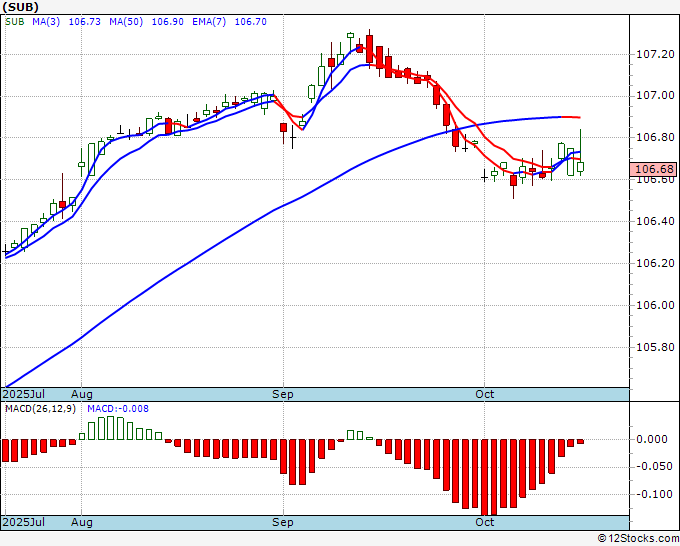Click the MA(50) value 106.90
This screenshot has height=546, width=680.
pos(167,22)
